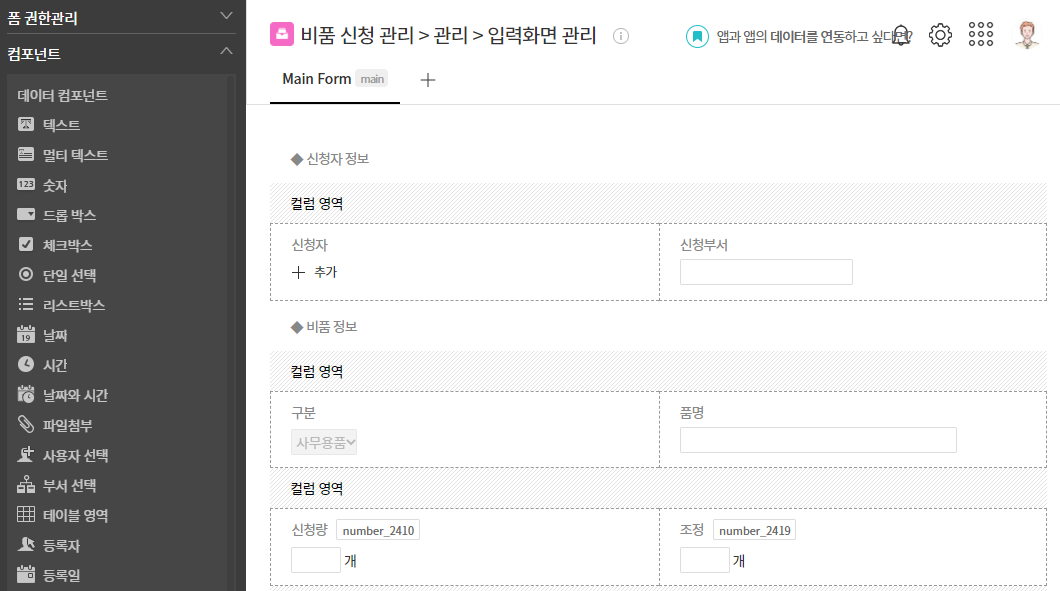Switch to the Main Form tab
The height and width of the screenshot is (591, 1060).
pos(334,79)
